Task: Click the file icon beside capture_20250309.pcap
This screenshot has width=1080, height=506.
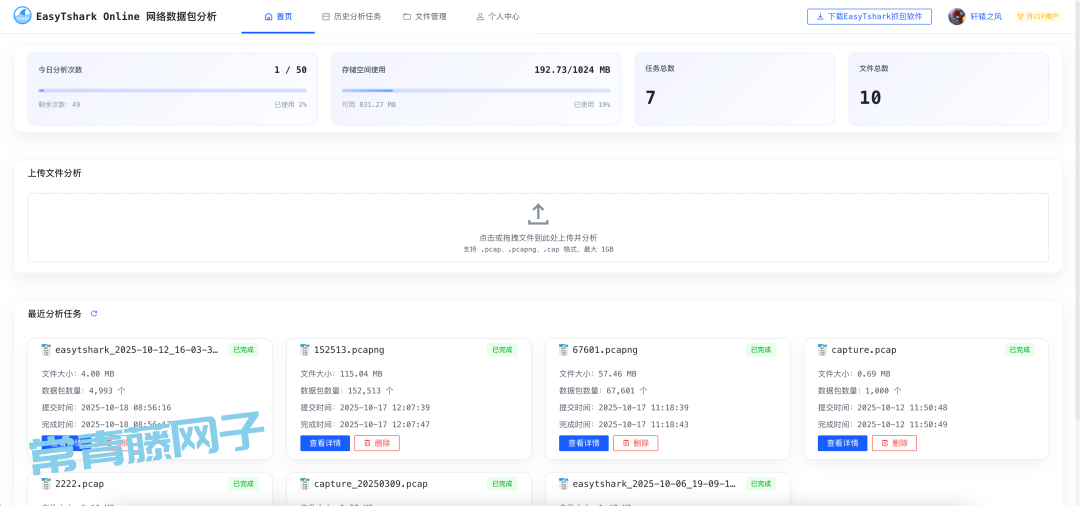Action: tap(305, 484)
